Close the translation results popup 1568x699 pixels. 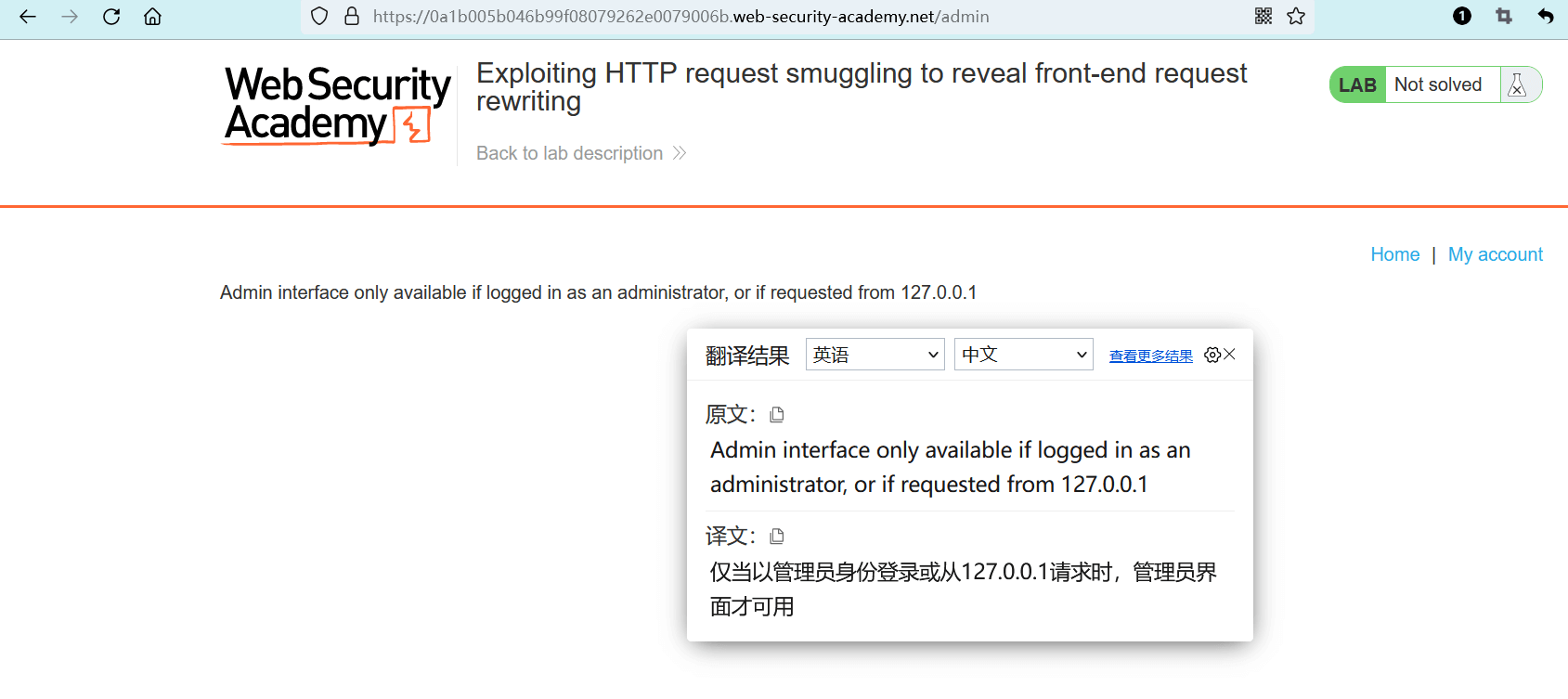[x=1230, y=354]
